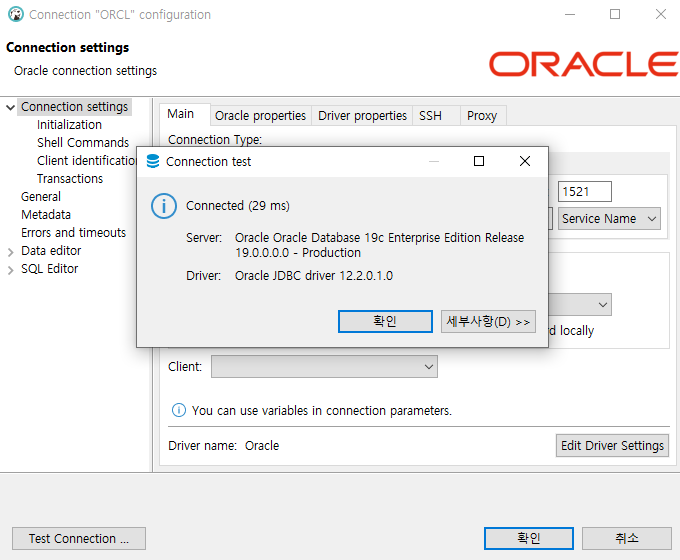This screenshot has height=560, width=680.
Task: Close the Connection test dialog
Action: click(x=525, y=161)
